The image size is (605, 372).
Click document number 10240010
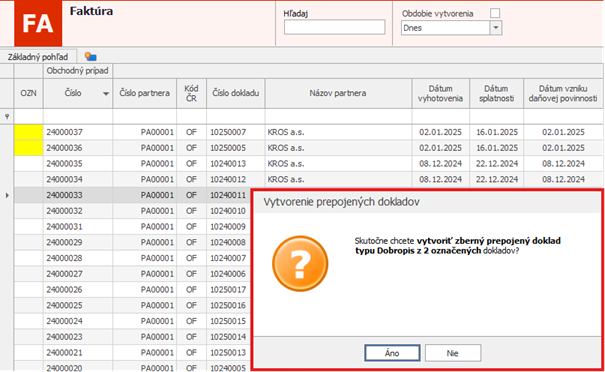(228, 211)
